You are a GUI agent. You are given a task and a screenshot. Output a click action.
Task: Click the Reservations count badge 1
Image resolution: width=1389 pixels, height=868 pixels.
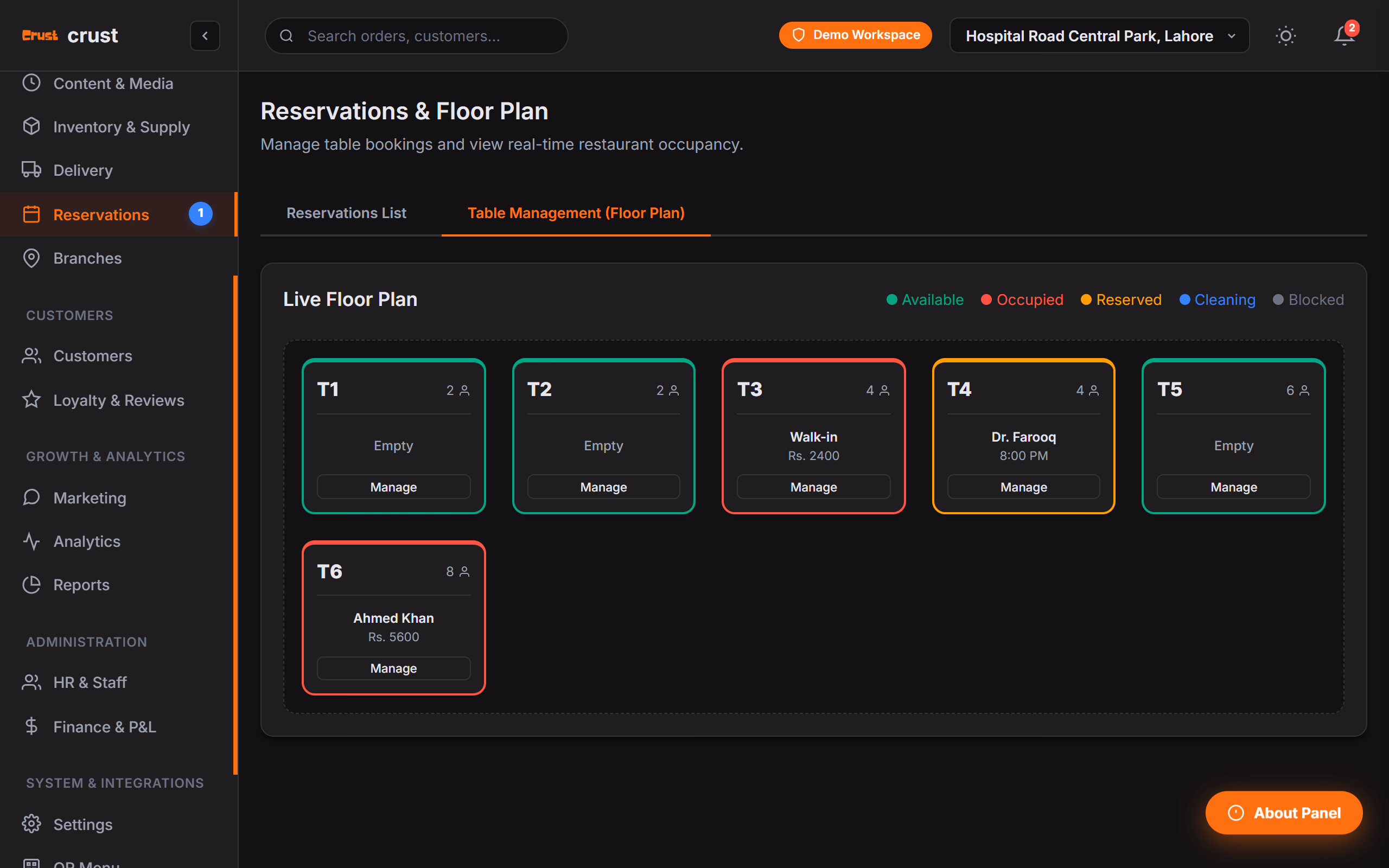click(200, 214)
